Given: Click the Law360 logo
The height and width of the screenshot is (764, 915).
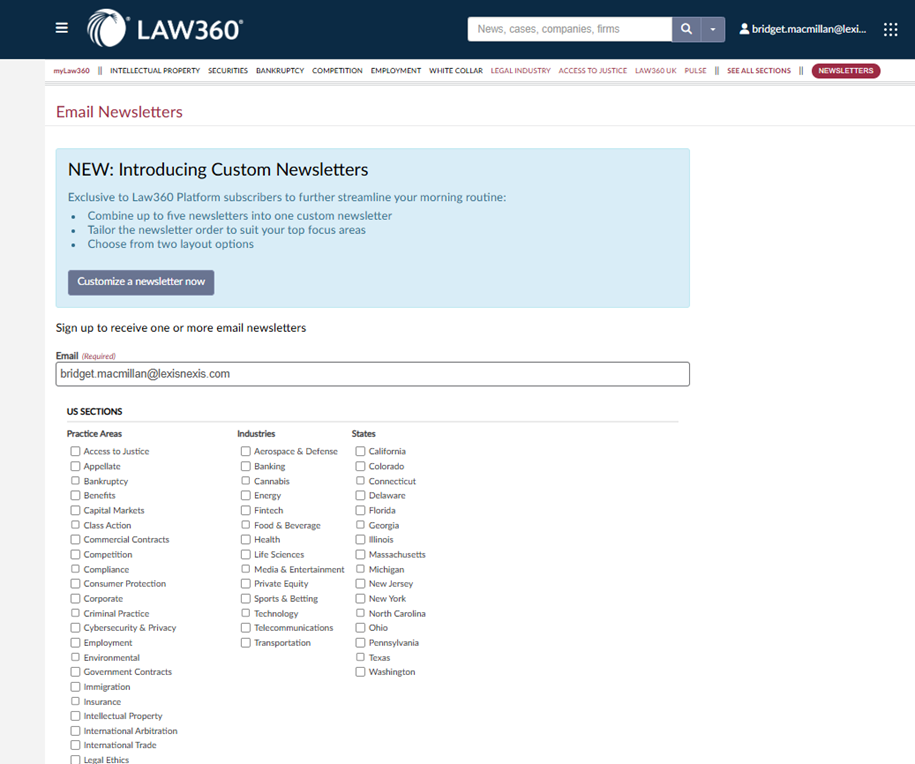Looking at the screenshot, I should (165, 28).
